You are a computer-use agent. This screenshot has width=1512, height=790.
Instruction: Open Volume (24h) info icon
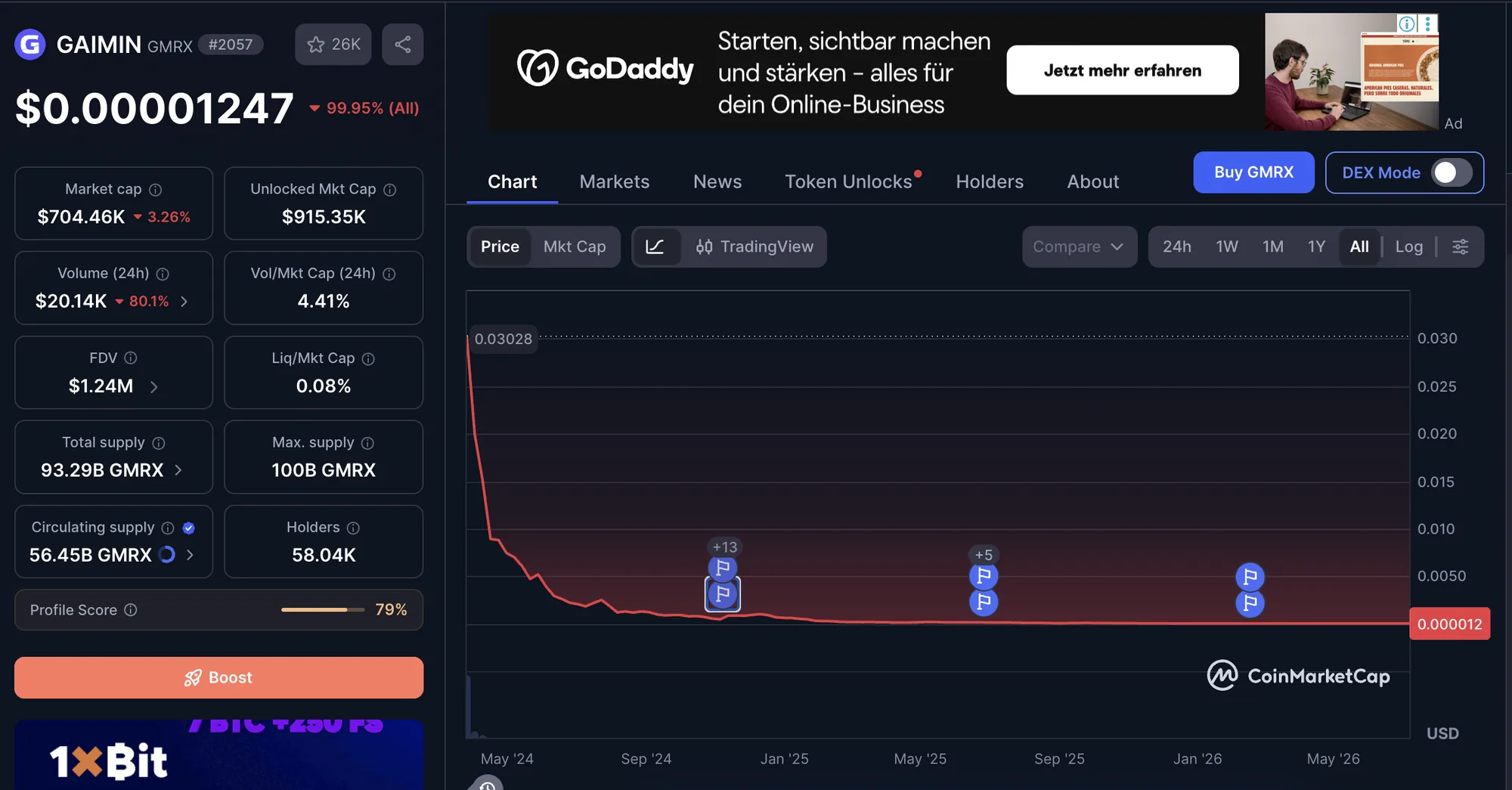click(x=163, y=274)
